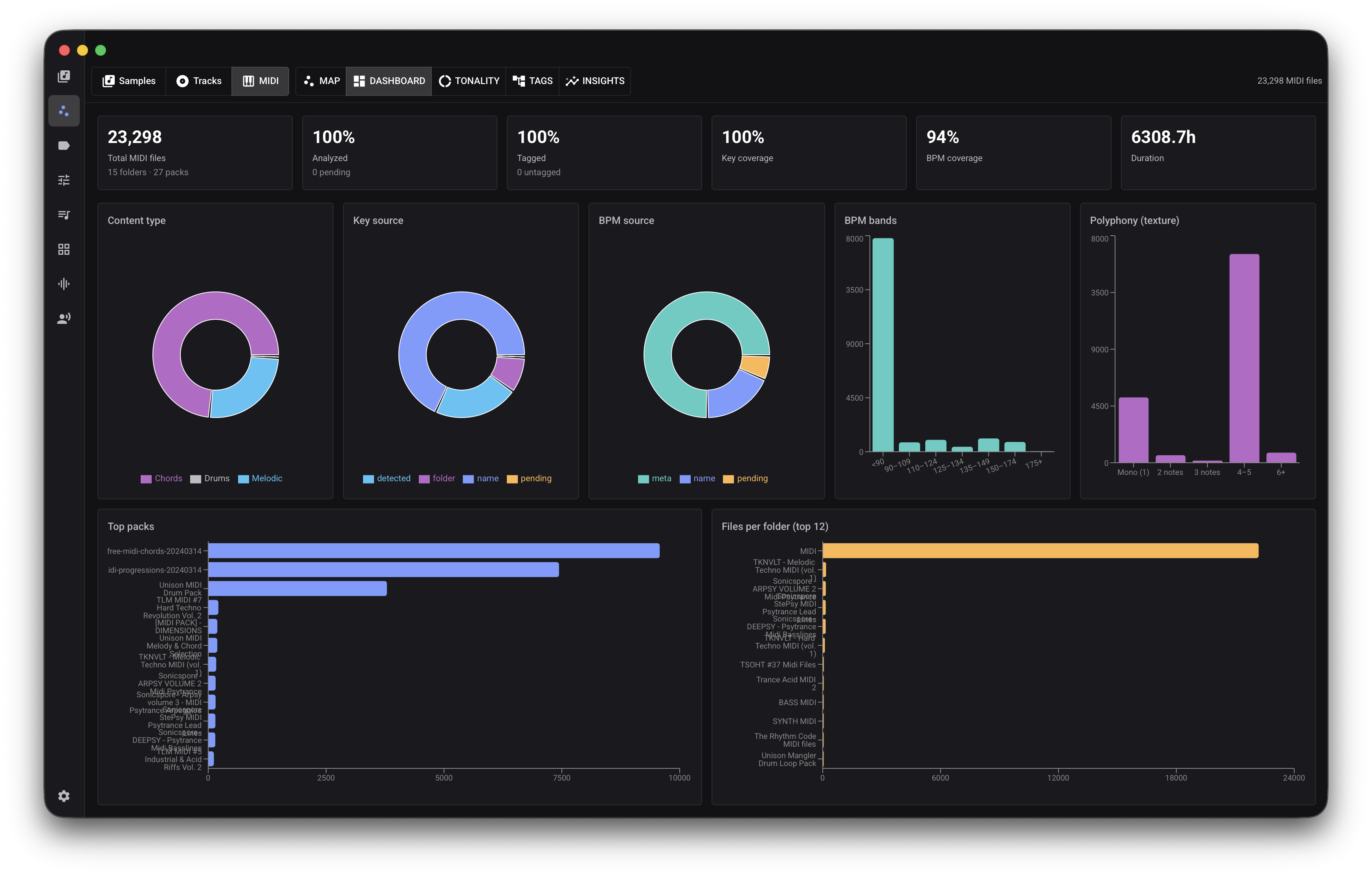Open the voice speaker sidebar icon
The width and height of the screenshot is (1372, 876).
[x=64, y=319]
